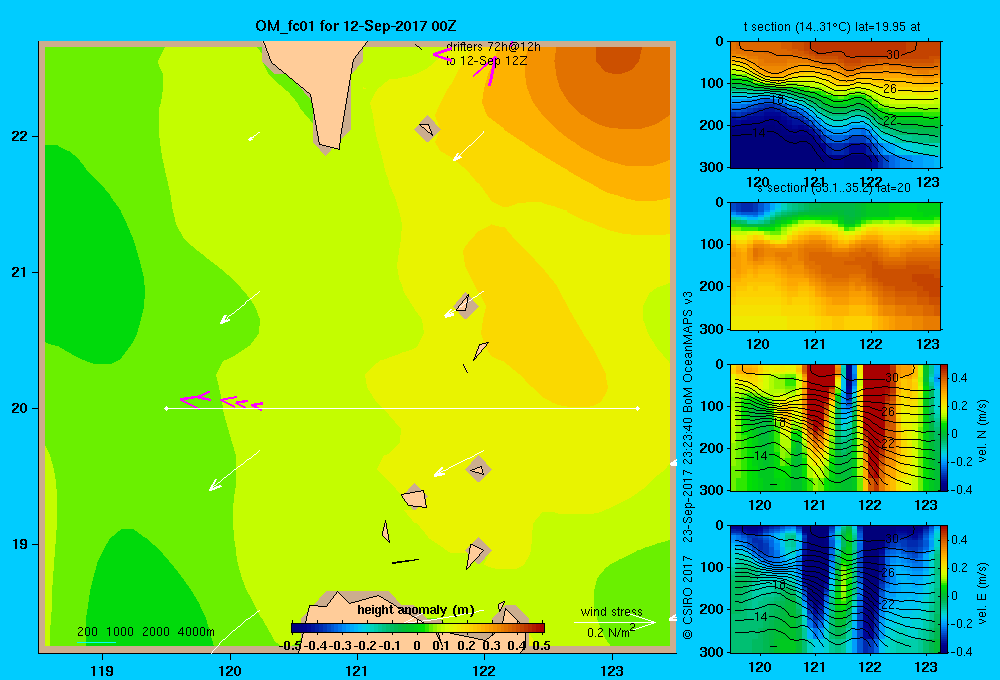Click the wind stress reference arrow
The width and height of the screenshot is (1000, 680).
point(615,622)
